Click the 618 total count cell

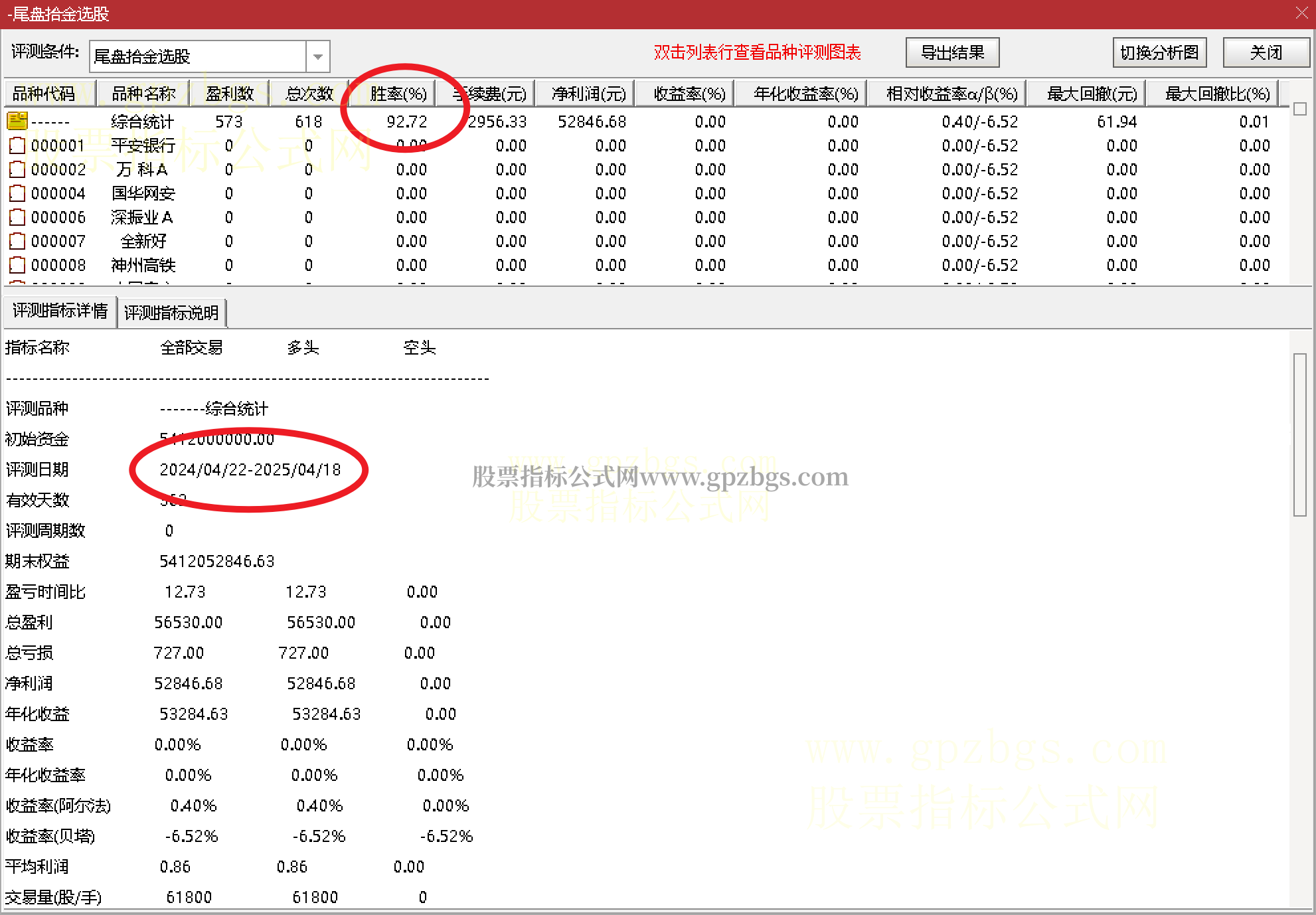coord(309,122)
